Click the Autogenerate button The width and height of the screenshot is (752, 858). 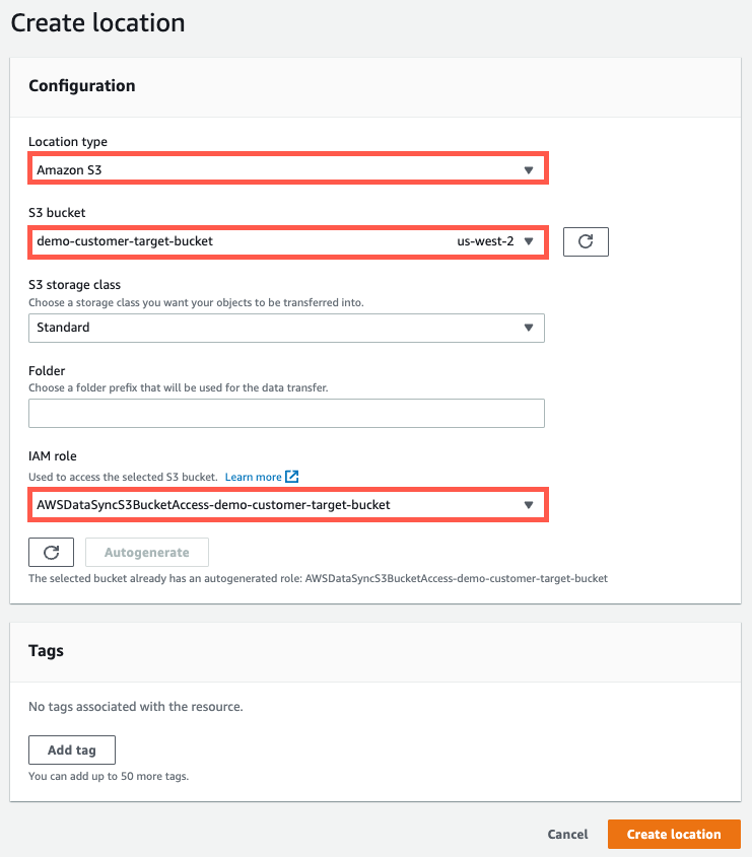tap(146, 551)
